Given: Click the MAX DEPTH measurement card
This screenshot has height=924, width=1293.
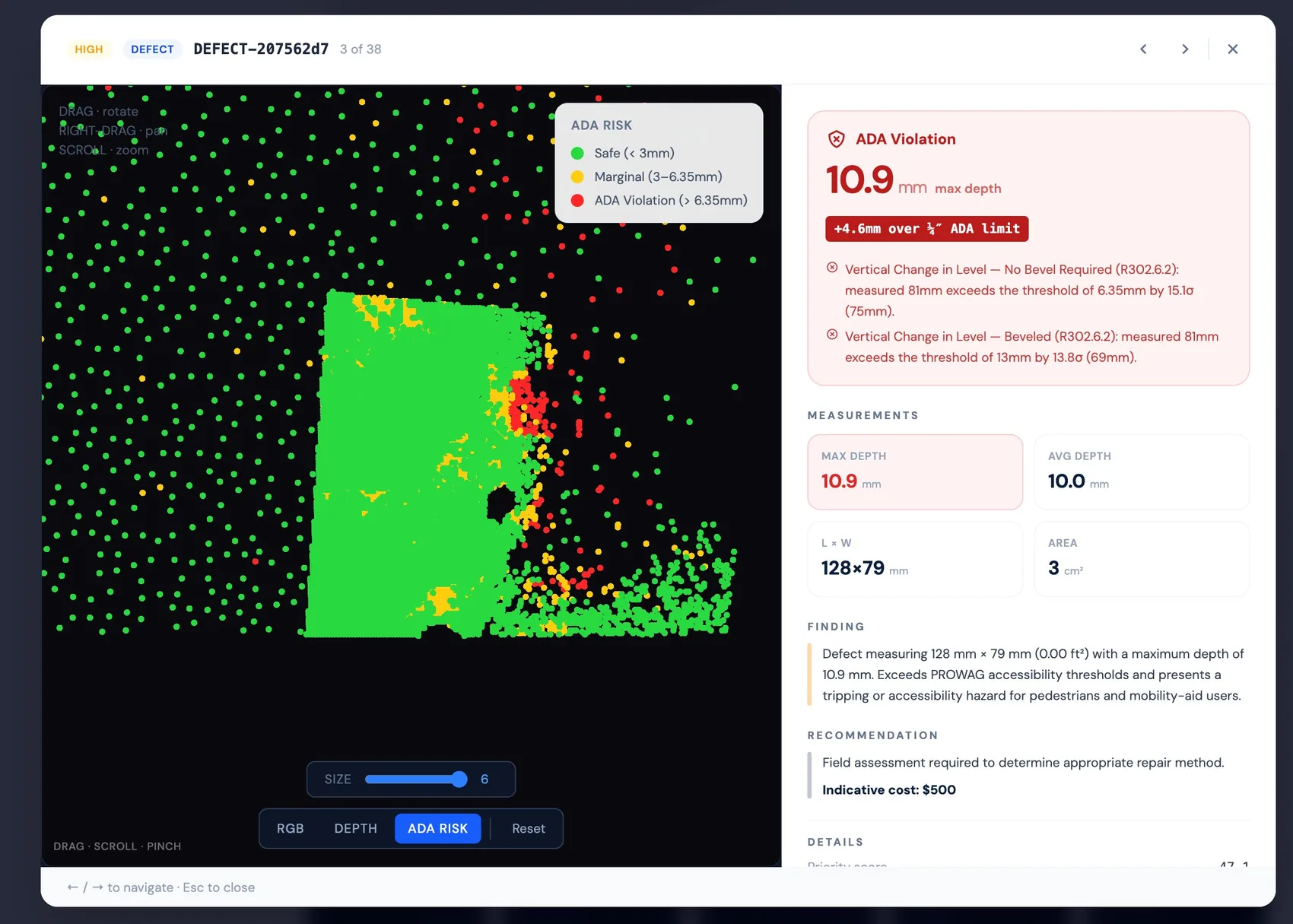Looking at the screenshot, I should tap(915, 472).
